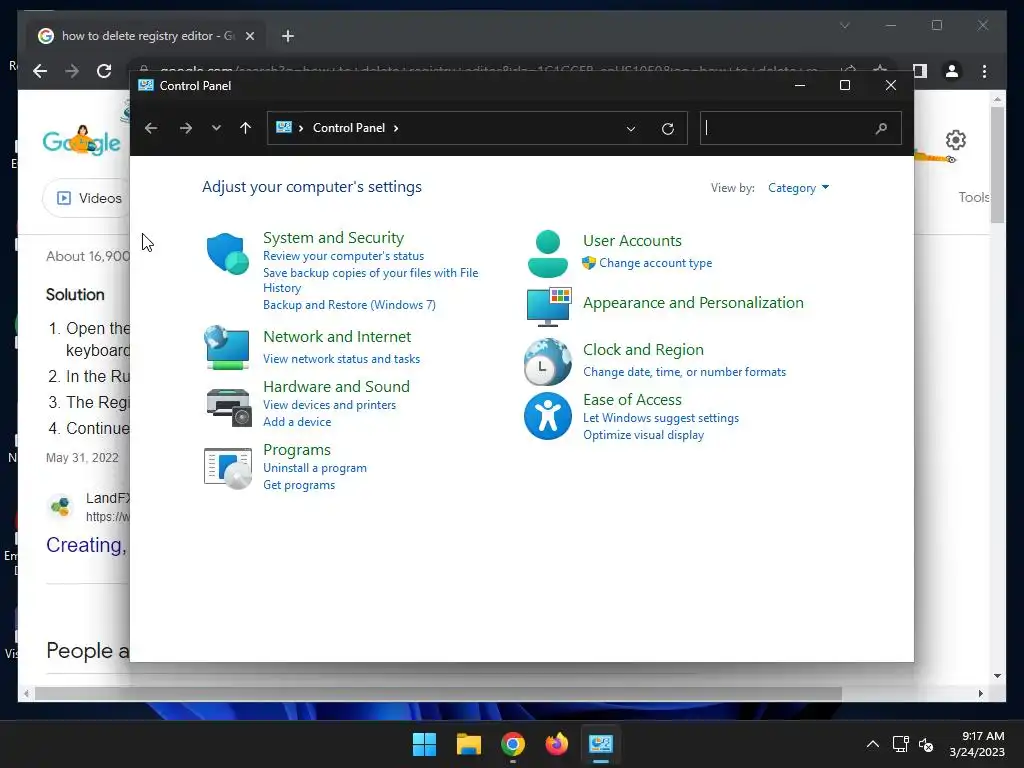The image size is (1024, 768).
Task: Go back in Chrome browser
Action: 40,71
